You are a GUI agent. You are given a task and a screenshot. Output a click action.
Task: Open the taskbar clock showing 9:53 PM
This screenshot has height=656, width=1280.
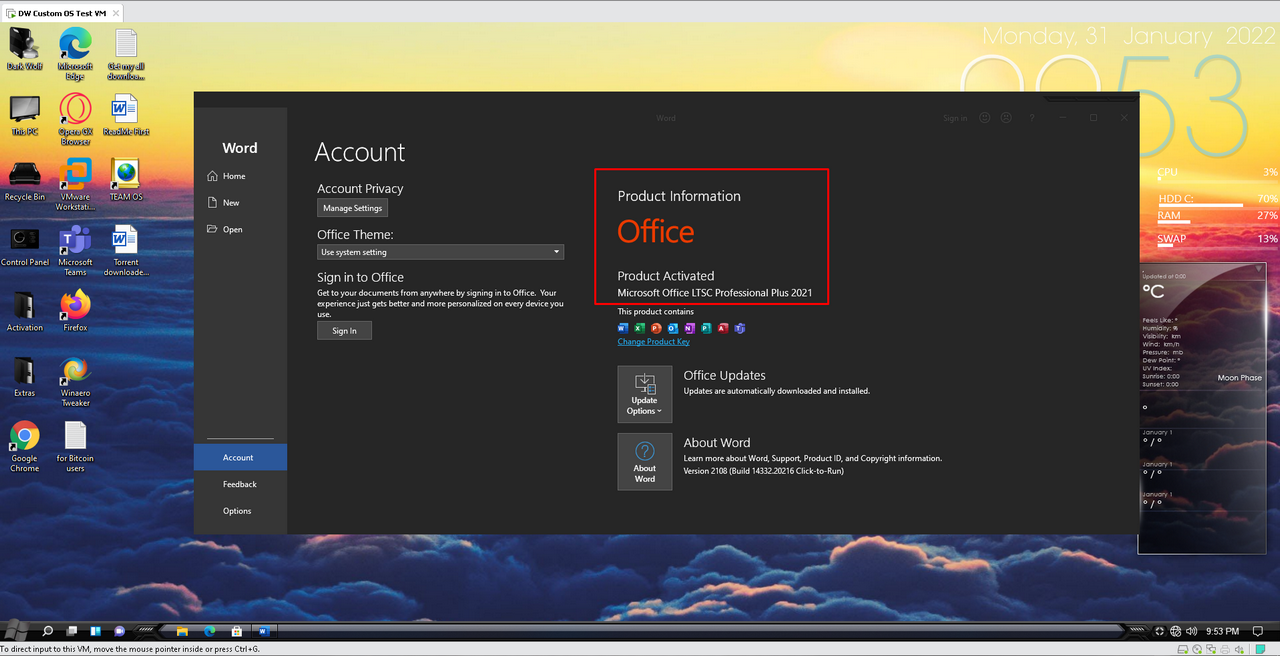(1222, 632)
